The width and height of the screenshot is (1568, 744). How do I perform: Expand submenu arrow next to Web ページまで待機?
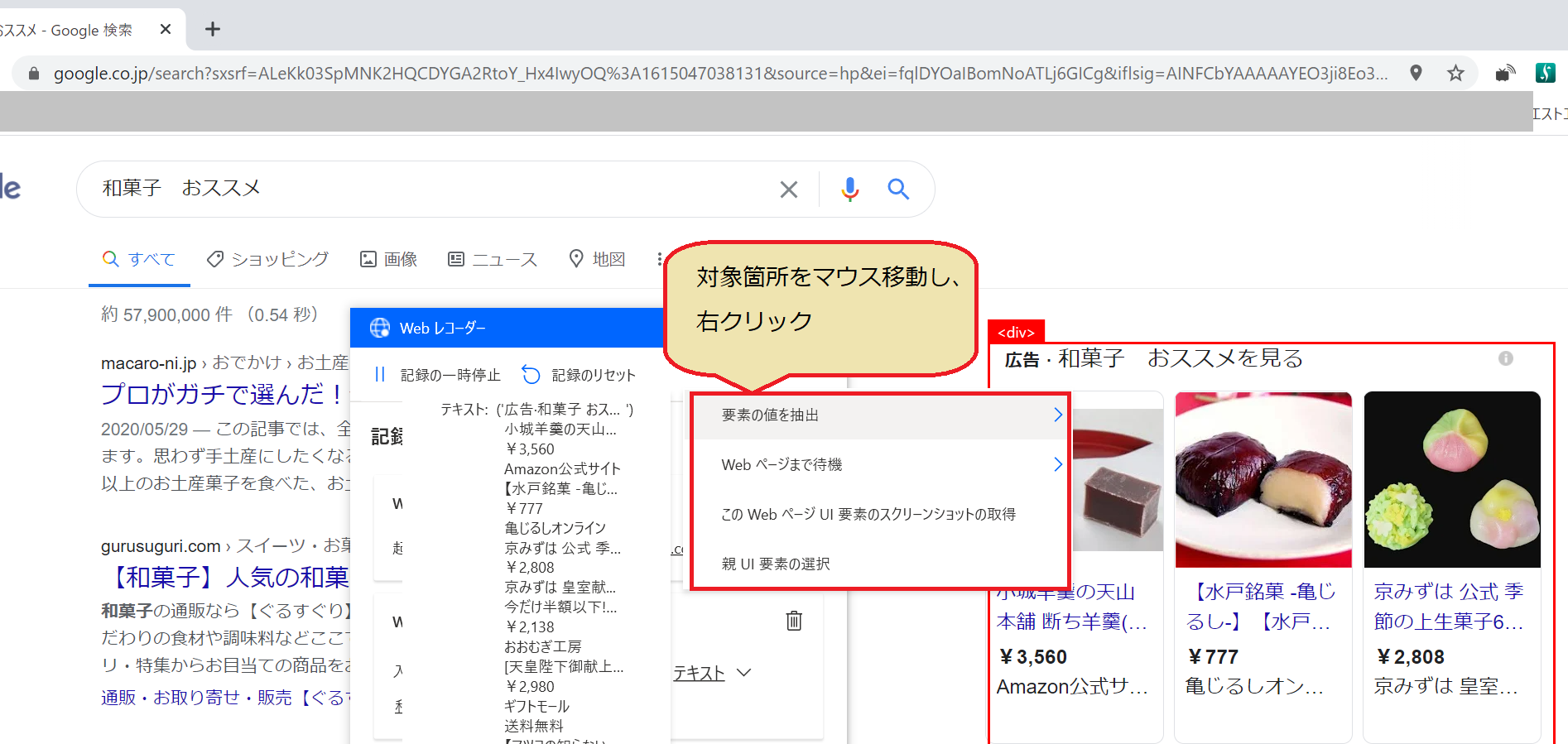[x=1057, y=464]
